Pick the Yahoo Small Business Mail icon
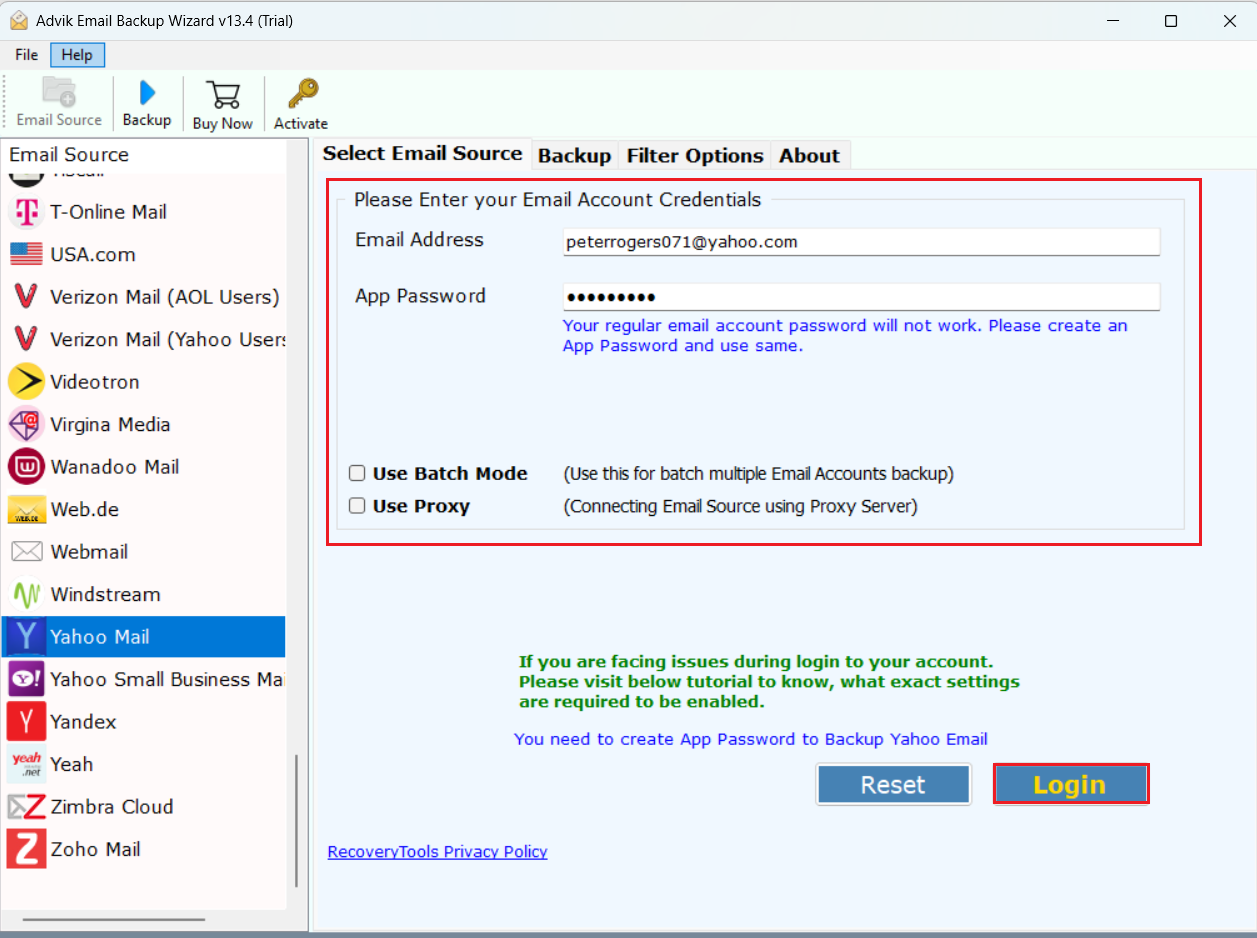 tap(27, 679)
